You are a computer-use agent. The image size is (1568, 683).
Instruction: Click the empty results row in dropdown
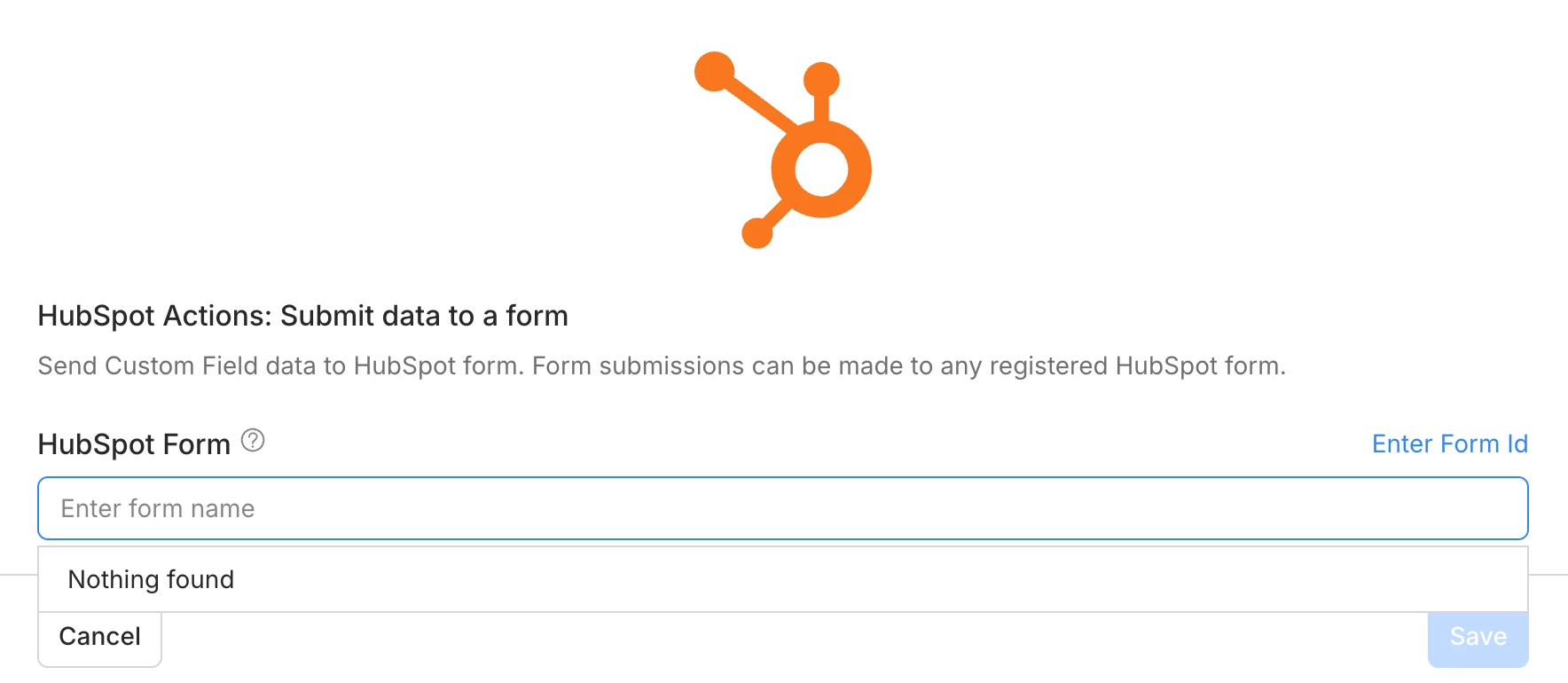[782, 579]
